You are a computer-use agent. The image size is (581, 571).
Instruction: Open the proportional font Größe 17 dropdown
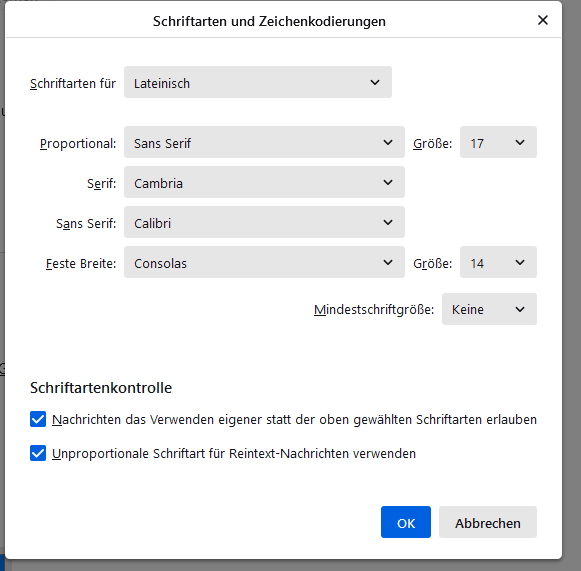click(498, 142)
